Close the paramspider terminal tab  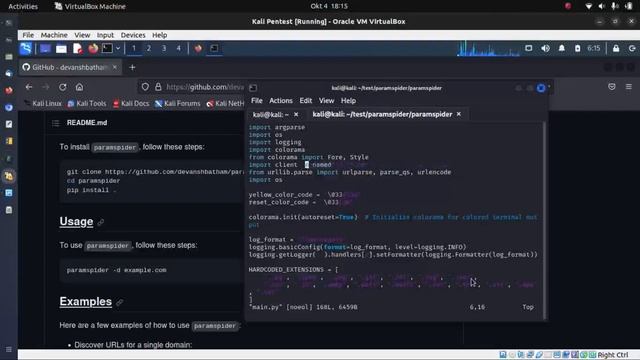click(459, 114)
